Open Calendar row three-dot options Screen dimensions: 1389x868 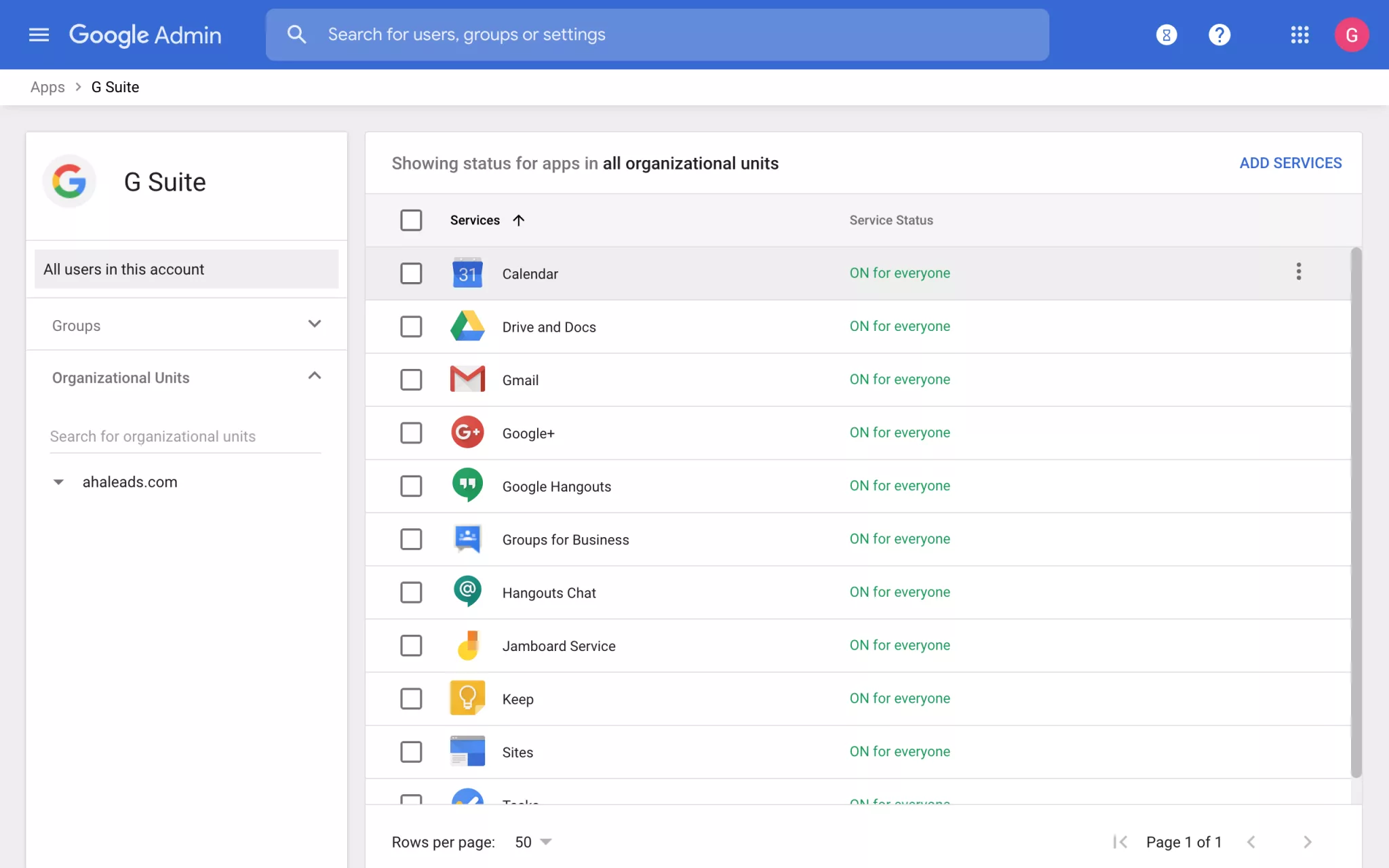(1298, 272)
